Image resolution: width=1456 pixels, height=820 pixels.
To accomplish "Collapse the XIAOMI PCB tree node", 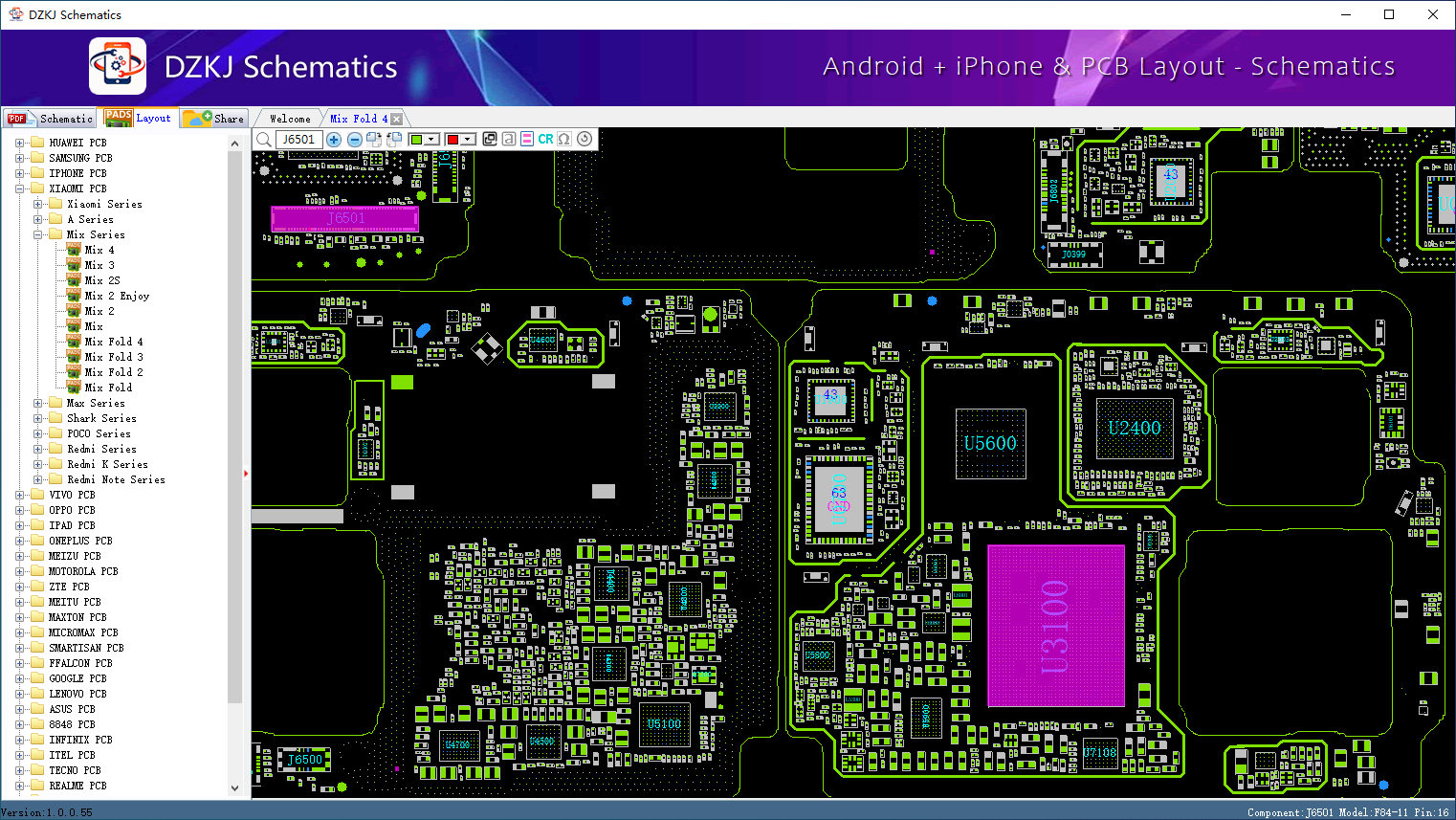I will [20, 188].
